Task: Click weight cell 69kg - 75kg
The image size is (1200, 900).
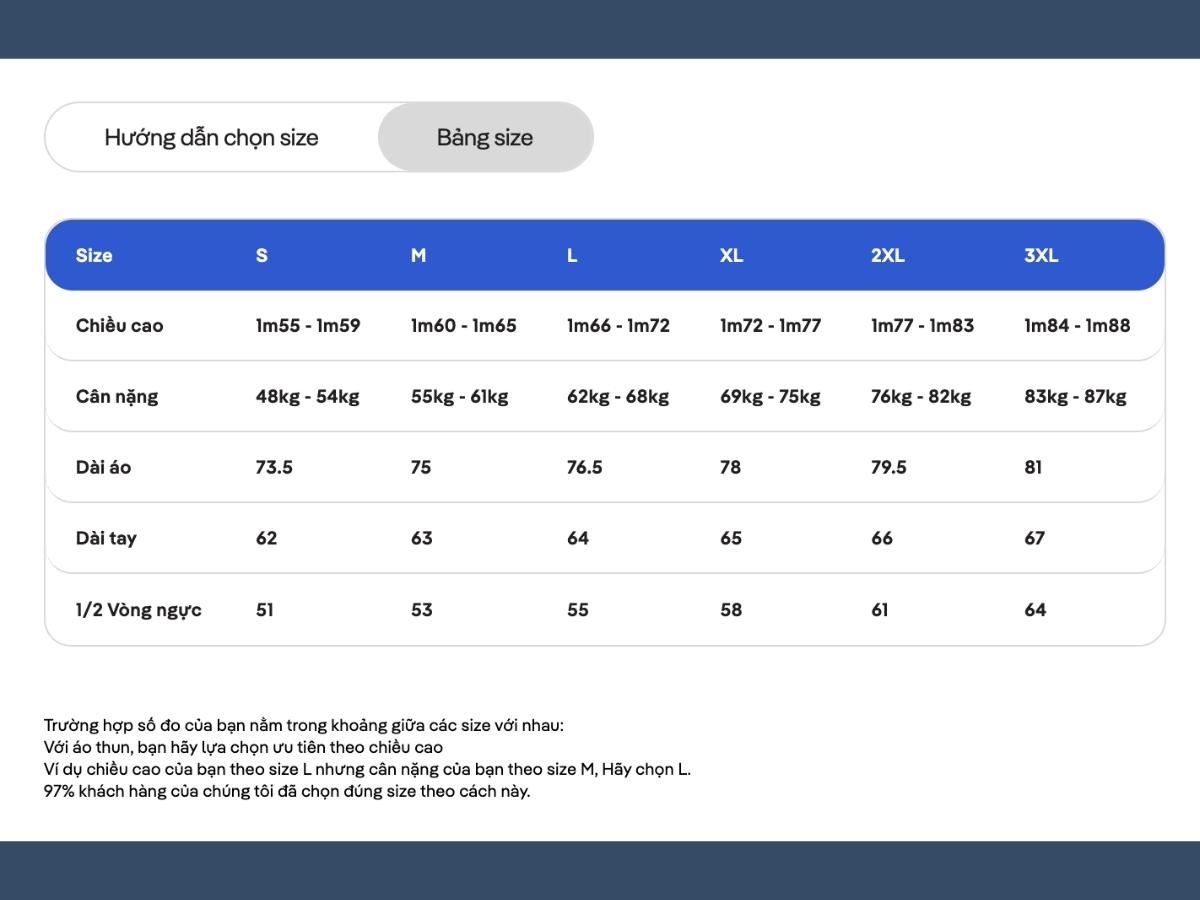Action: [x=770, y=396]
